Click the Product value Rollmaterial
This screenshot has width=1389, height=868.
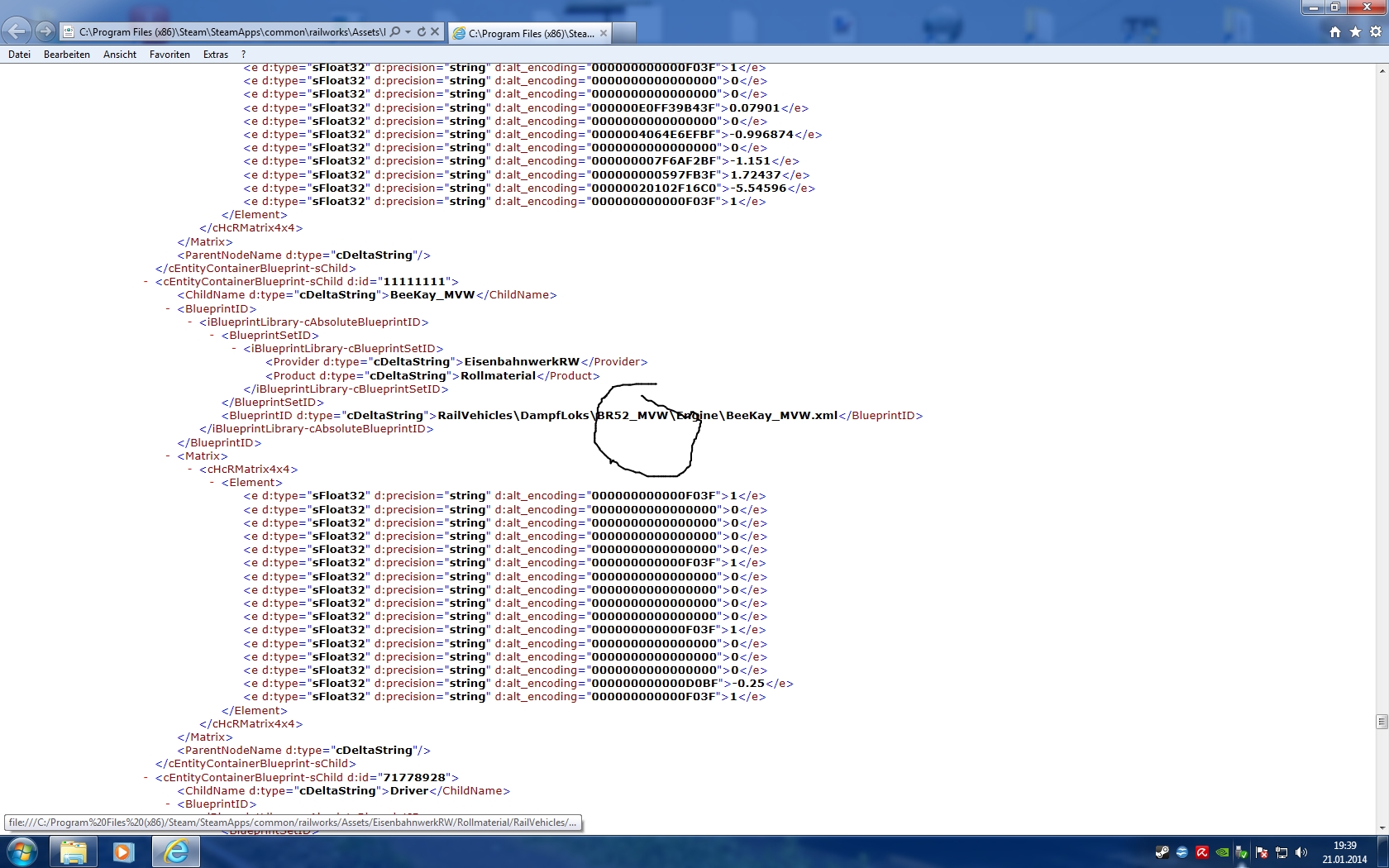[499, 376]
